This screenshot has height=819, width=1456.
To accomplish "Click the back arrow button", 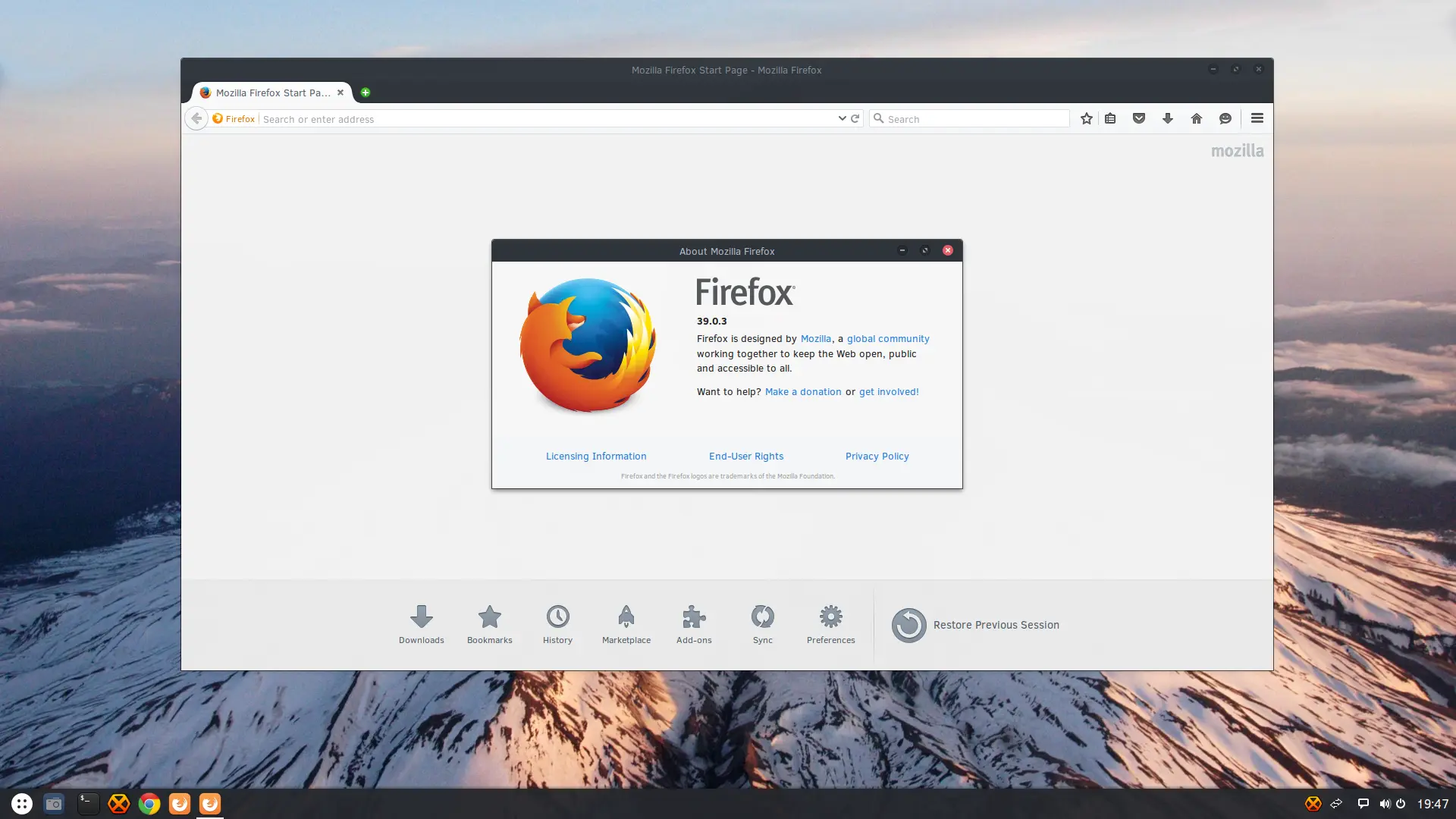I will pos(196,118).
